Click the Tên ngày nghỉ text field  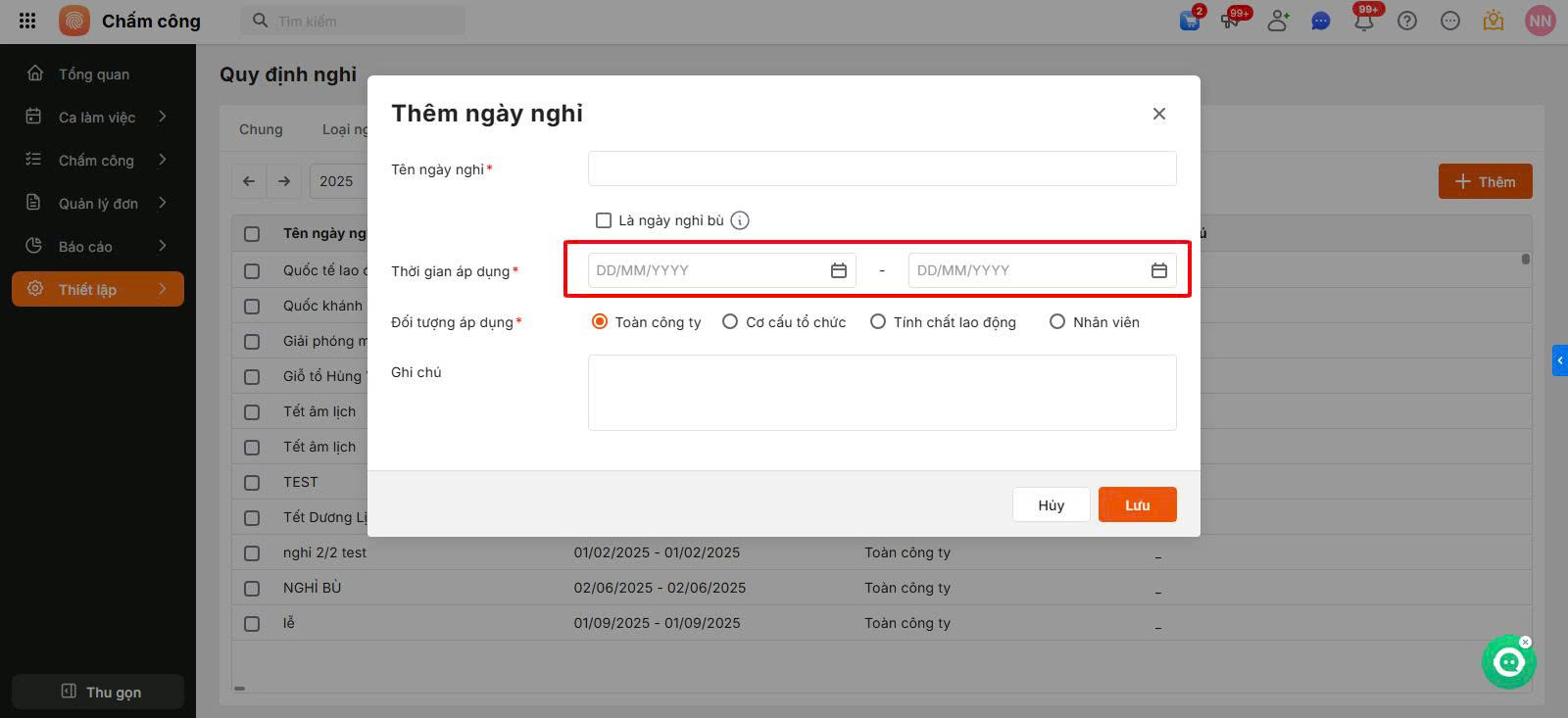pos(882,168)
